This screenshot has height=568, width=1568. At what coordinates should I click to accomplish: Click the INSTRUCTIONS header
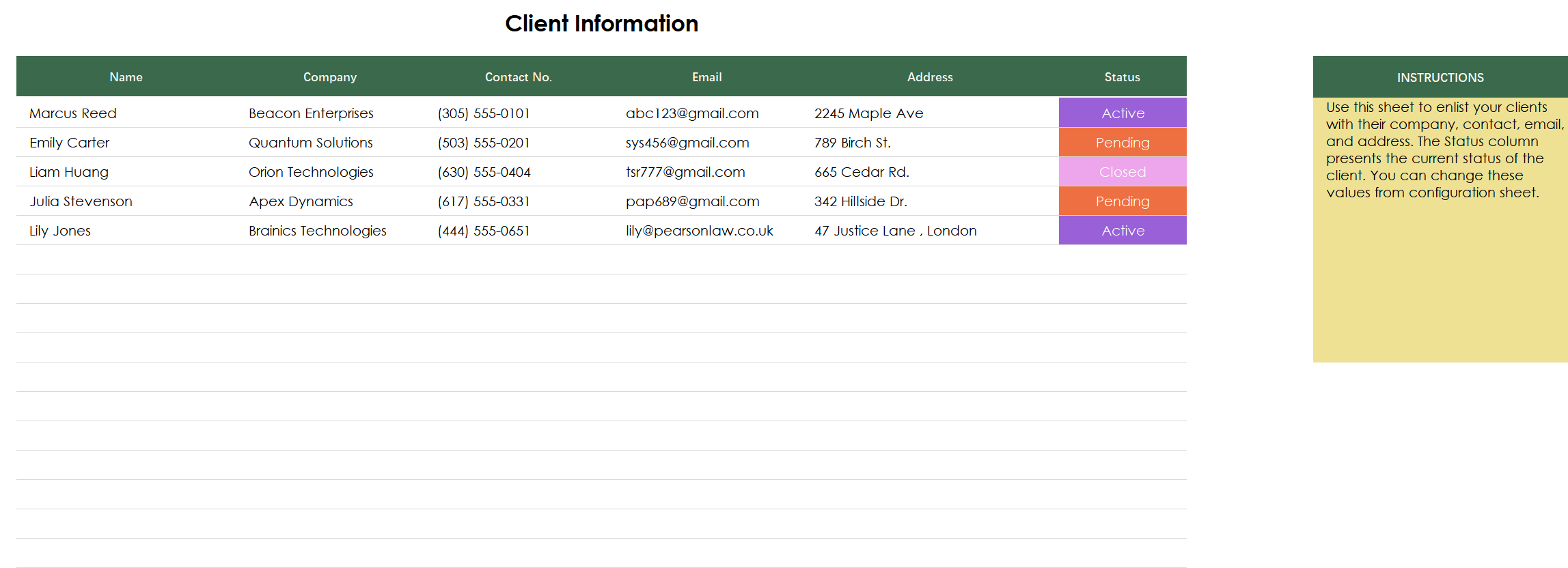click(x=1440, y=77)
